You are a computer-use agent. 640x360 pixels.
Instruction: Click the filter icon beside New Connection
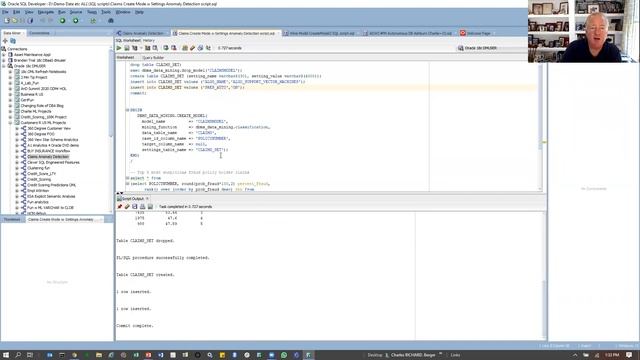coord(13,41)
